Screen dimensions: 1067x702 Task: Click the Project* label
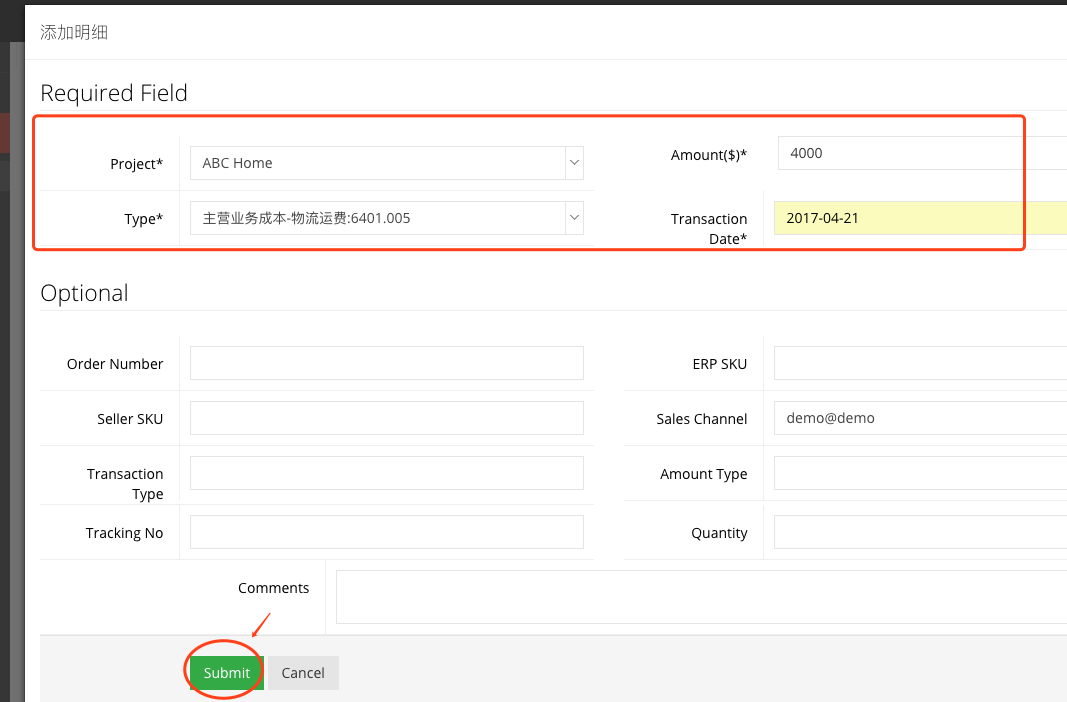tap(137, 164)
